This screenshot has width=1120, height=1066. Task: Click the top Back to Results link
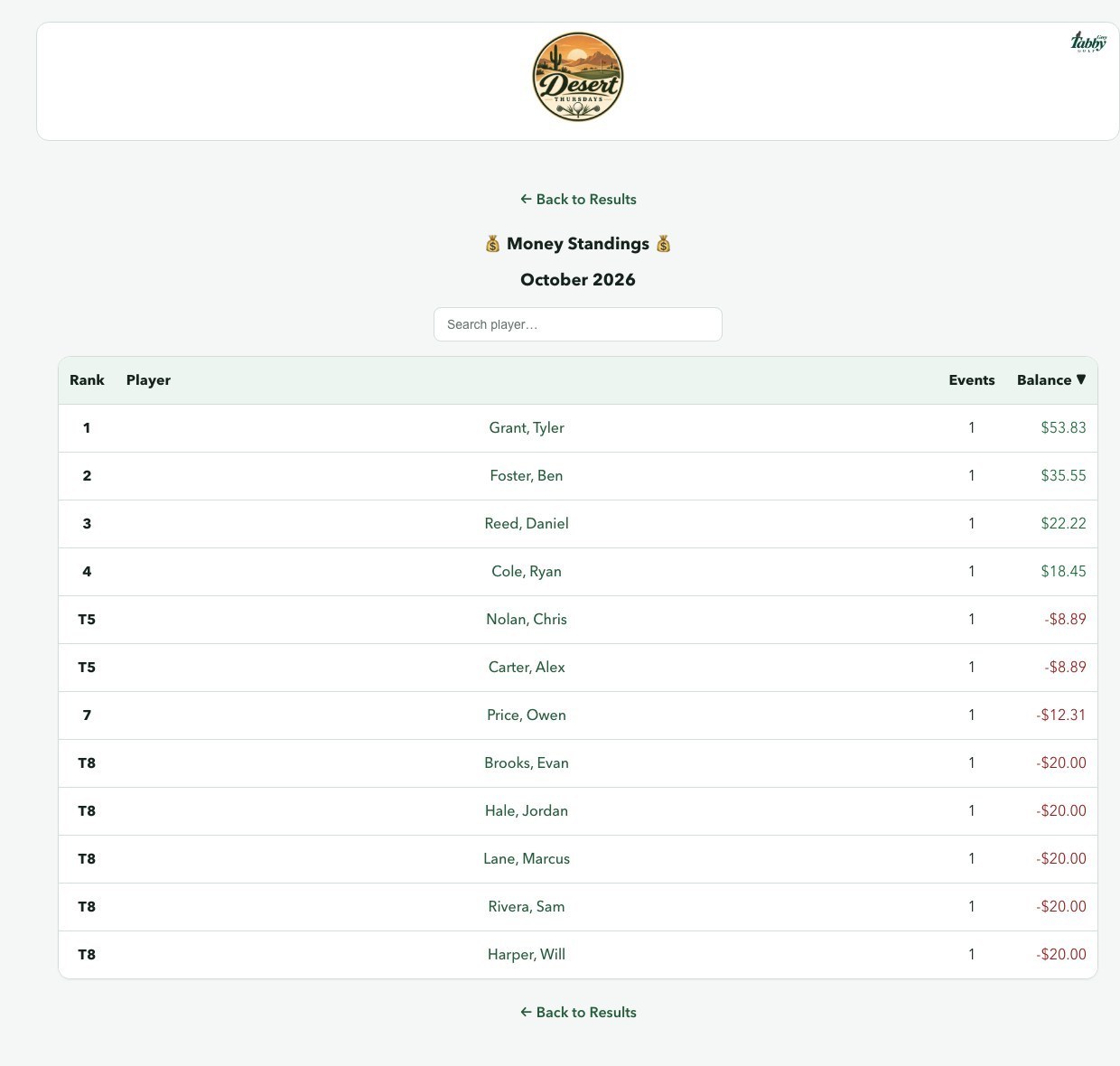tap(578, 199)
